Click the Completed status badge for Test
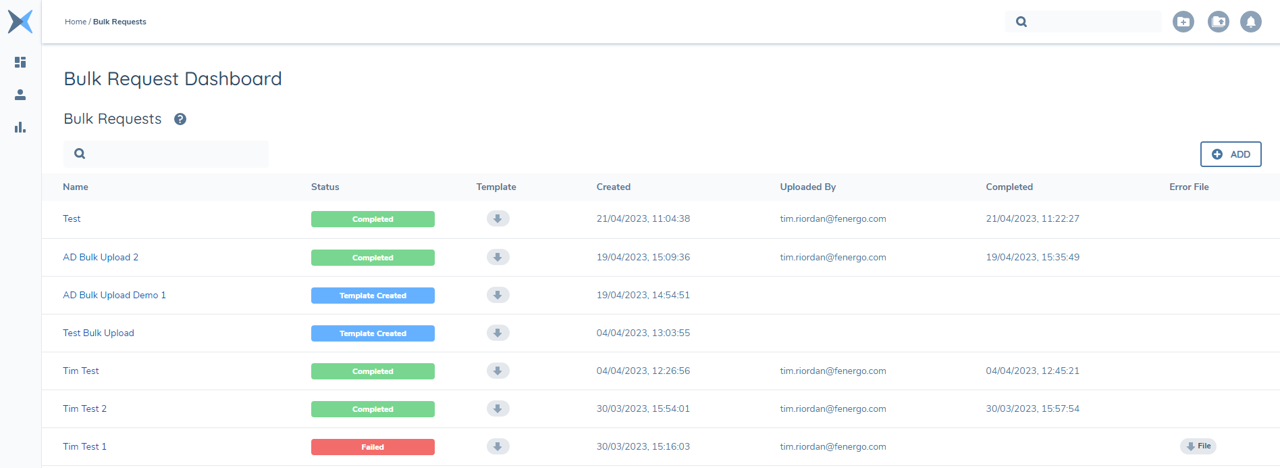Image resolution: width=1280 pixels, height=468 pixels. (x=373, y=219)
